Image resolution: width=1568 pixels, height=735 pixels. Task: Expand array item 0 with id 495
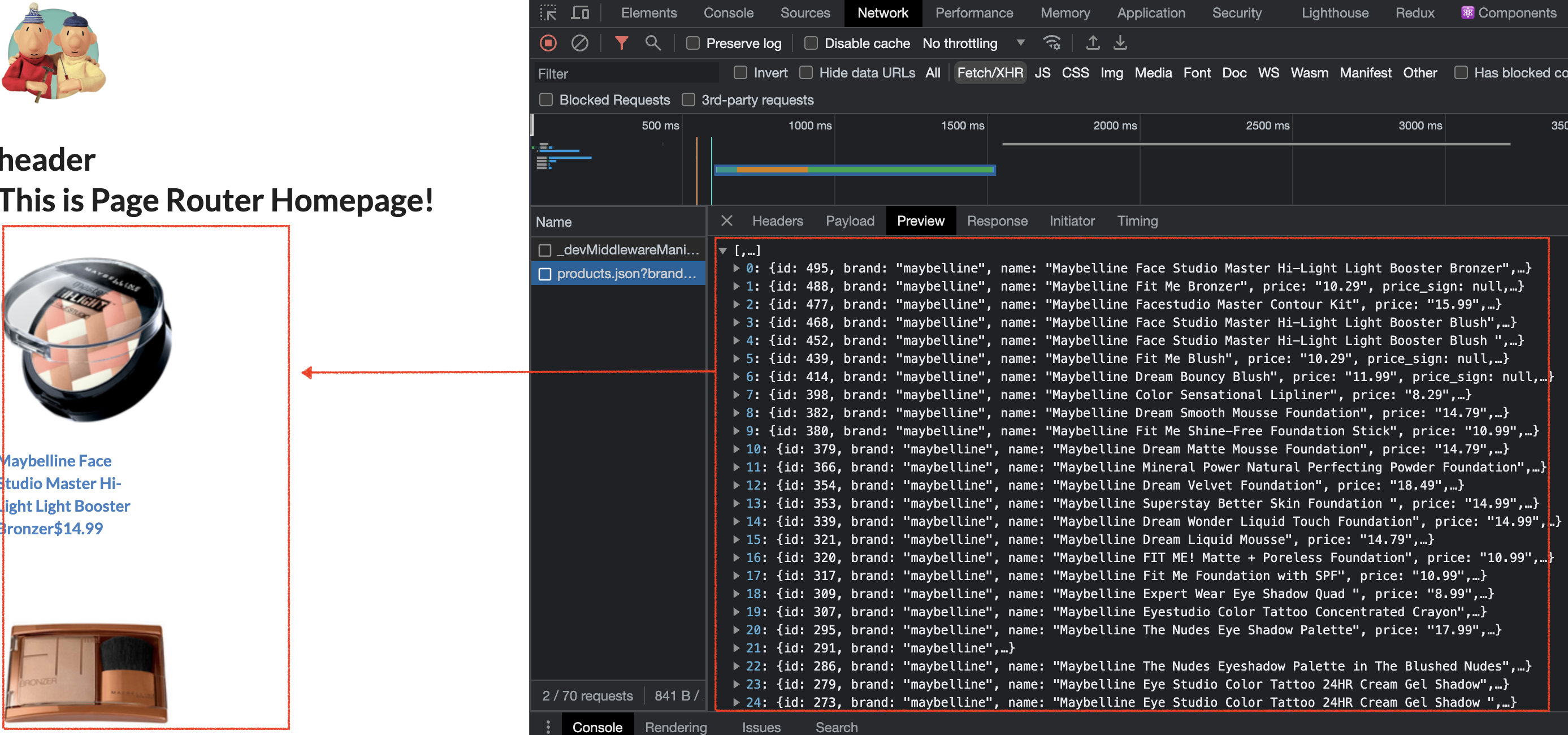pyautogui.click(x=736, y=268)
